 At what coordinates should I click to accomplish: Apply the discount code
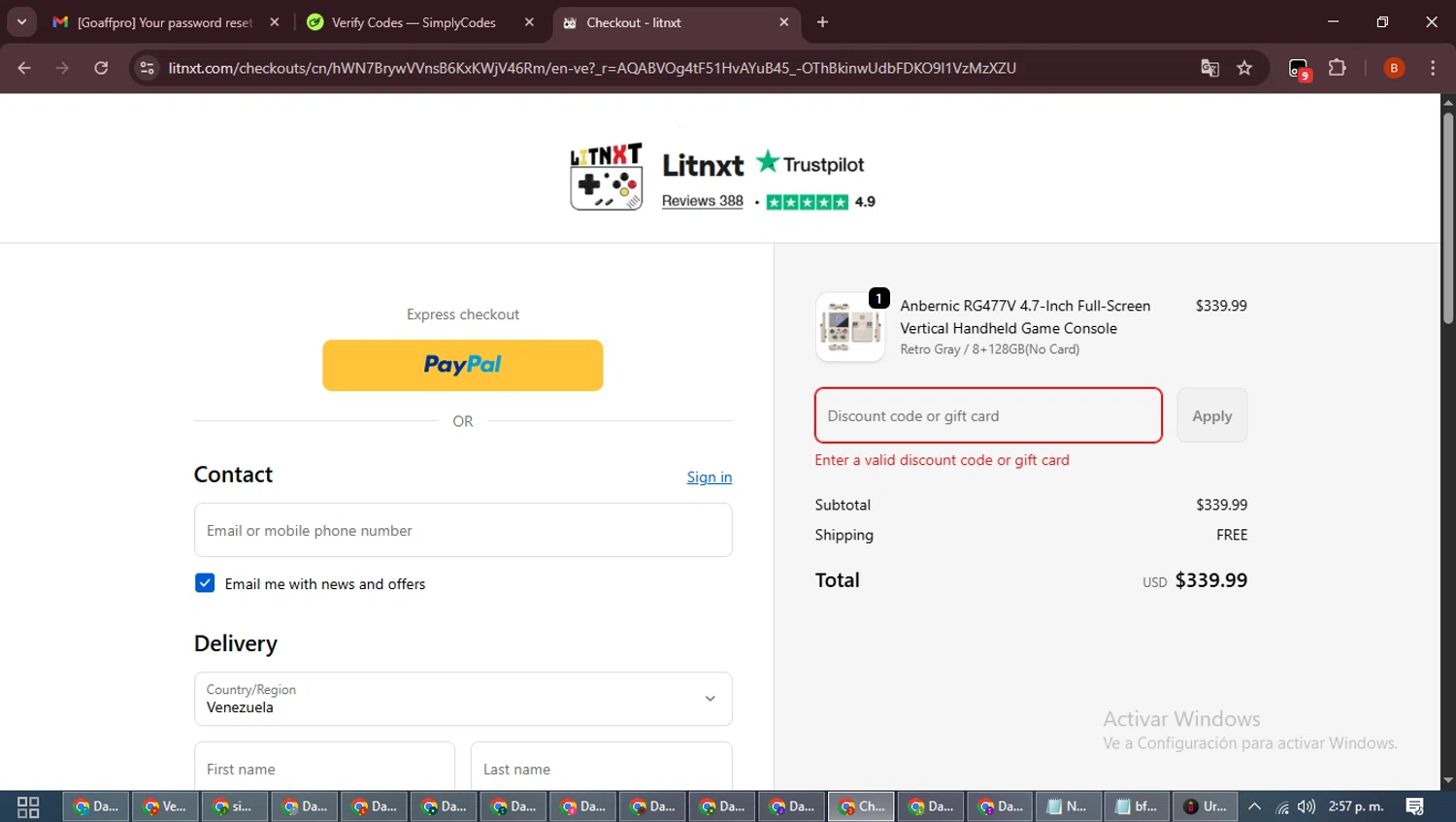pos(1211,415)
